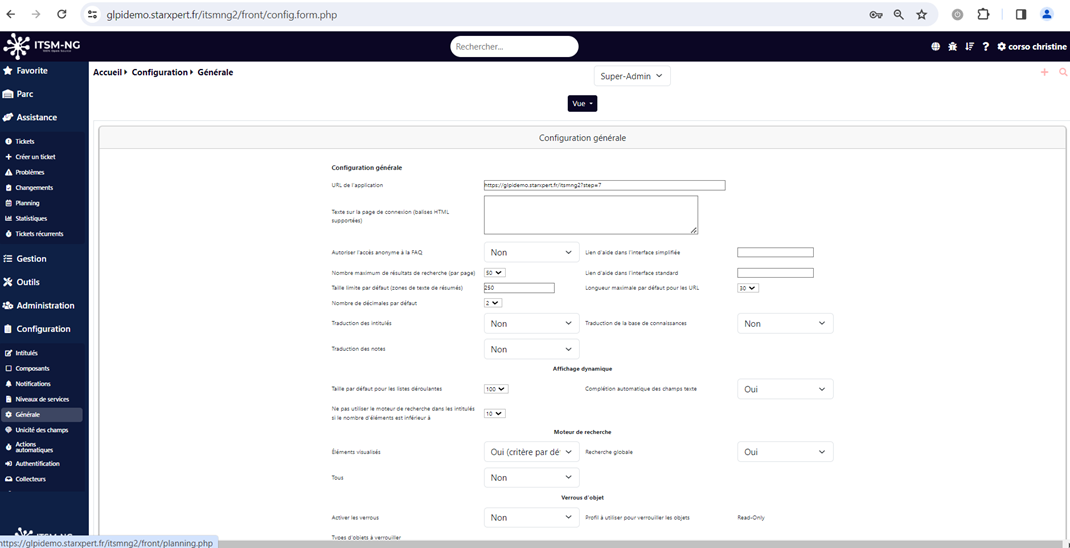Open default URL length dropdown showing 30
Image resolution: width=1070 pixels, height=548 pixels.
click(748, 288)
